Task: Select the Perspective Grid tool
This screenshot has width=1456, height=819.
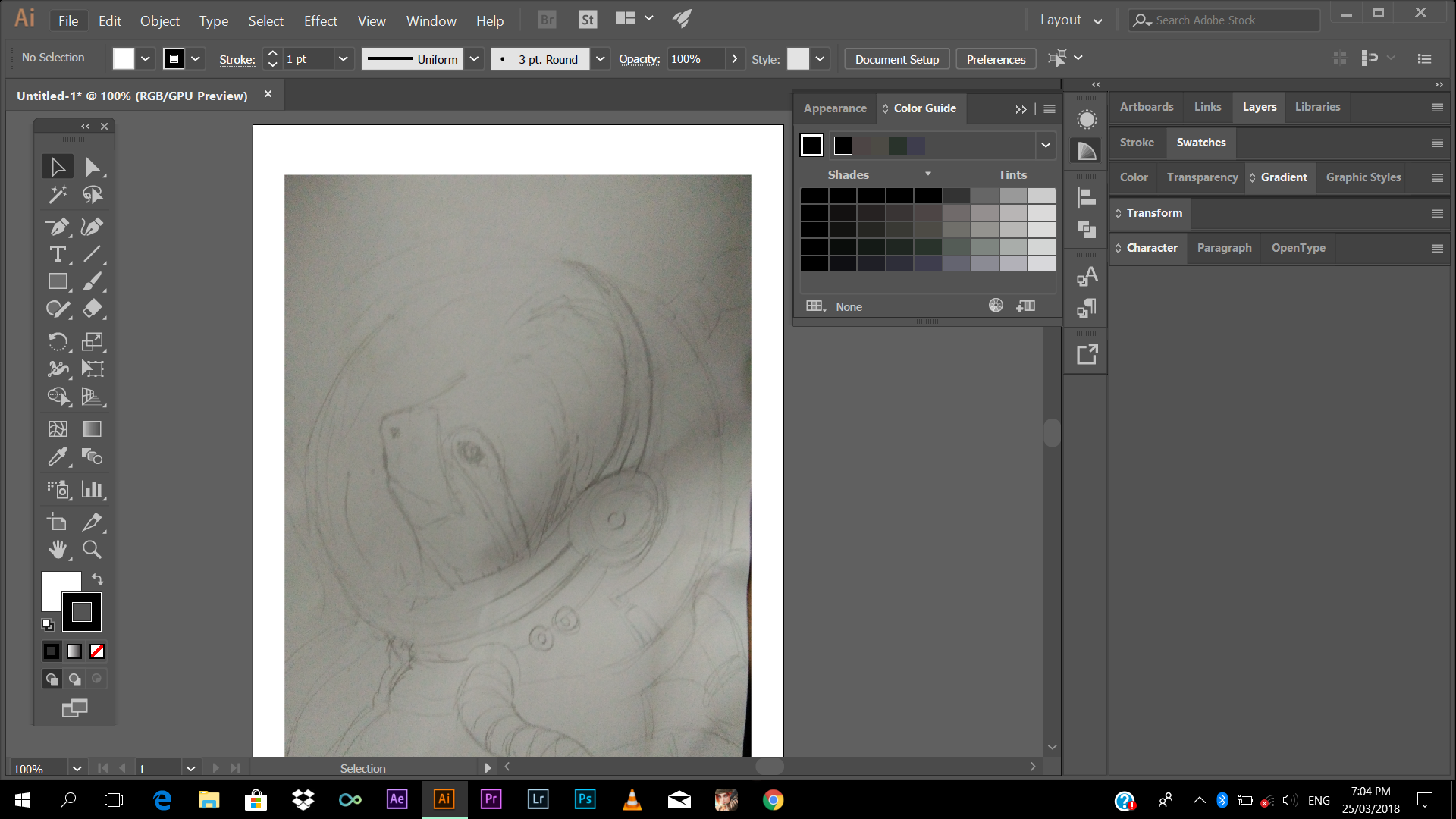Action: pos(93,396)
